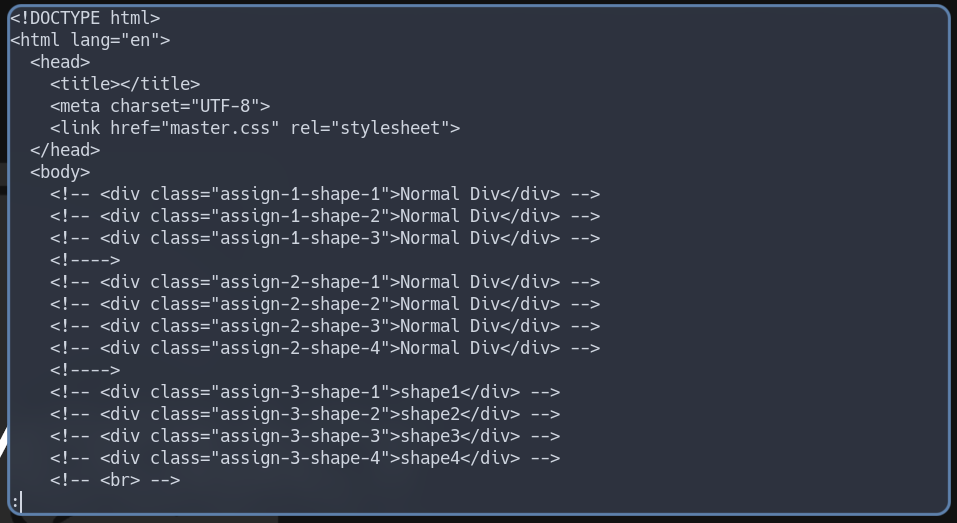The width and height of the screenshot is (957, 523).
Task: Click the DOCTYPE html declaration line
Action: (x=85, y=18)
